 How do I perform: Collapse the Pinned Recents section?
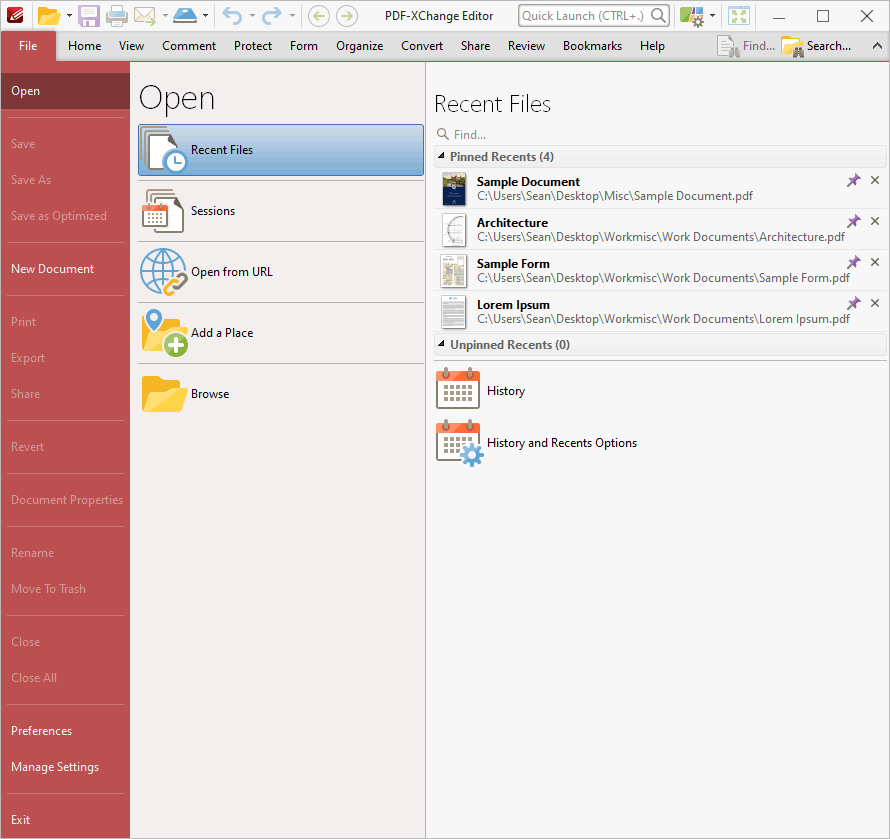442,156
